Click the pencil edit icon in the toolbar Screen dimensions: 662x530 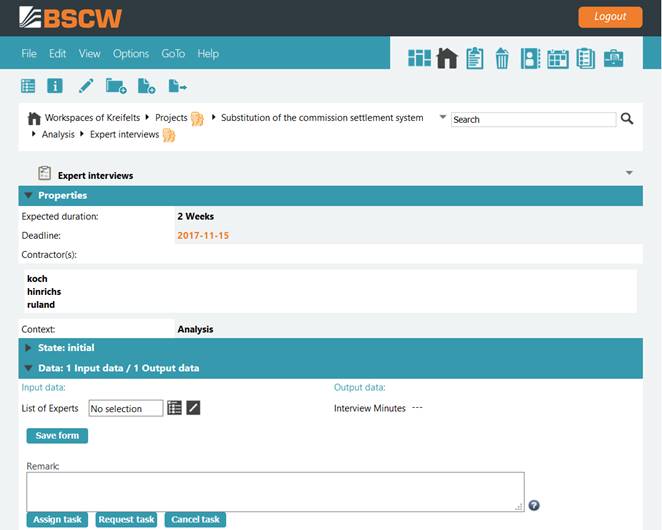point(86,86)
